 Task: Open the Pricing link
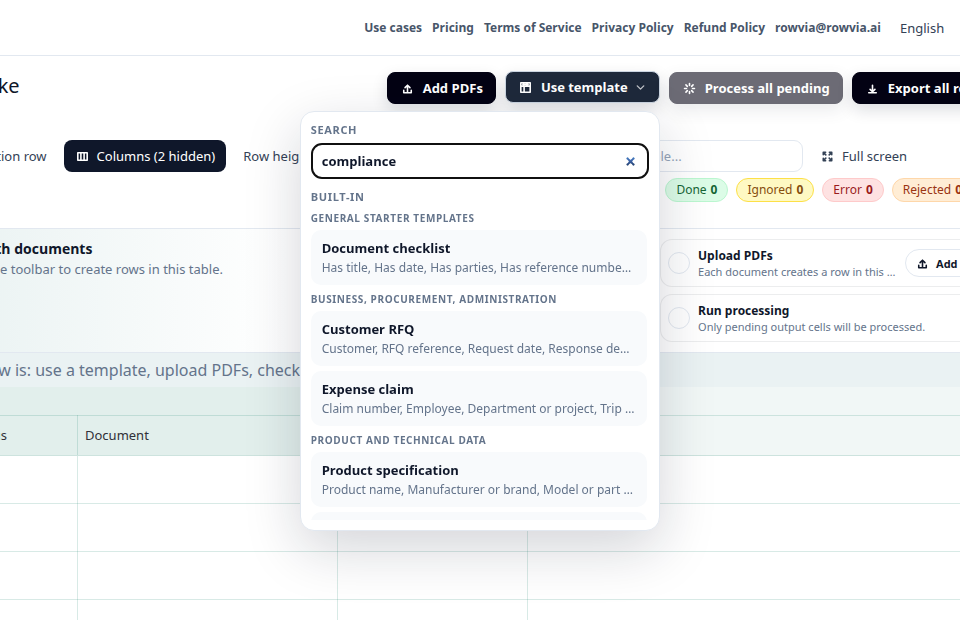point(452,28)
